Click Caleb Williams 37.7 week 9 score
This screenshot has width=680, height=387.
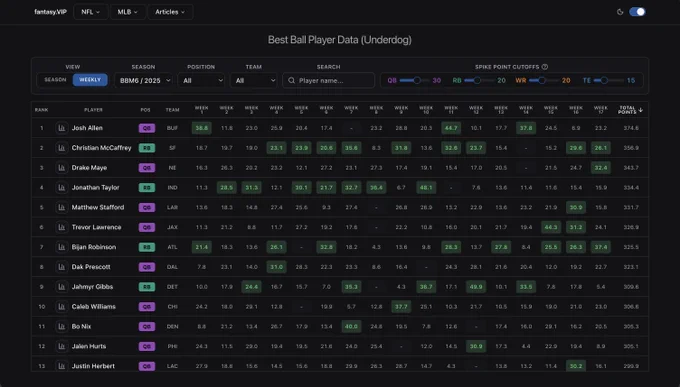pyautogui.click(x=401, y=307)
